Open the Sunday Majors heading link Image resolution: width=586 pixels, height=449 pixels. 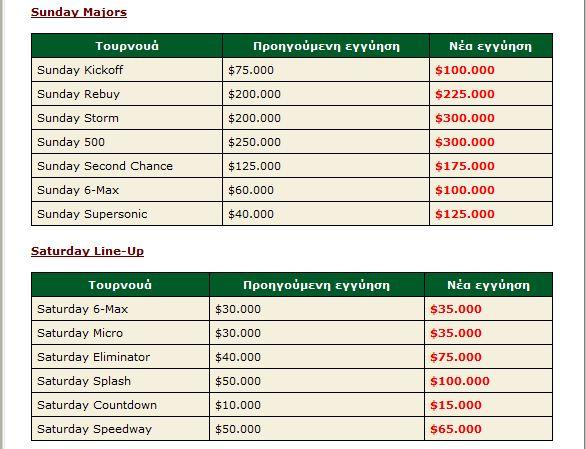tap(79, 12)
